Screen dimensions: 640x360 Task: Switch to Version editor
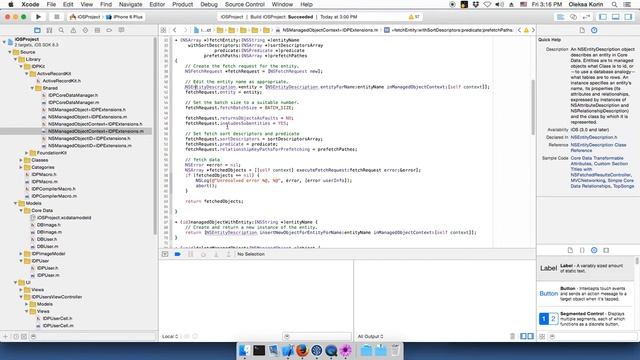pos(586,17)
